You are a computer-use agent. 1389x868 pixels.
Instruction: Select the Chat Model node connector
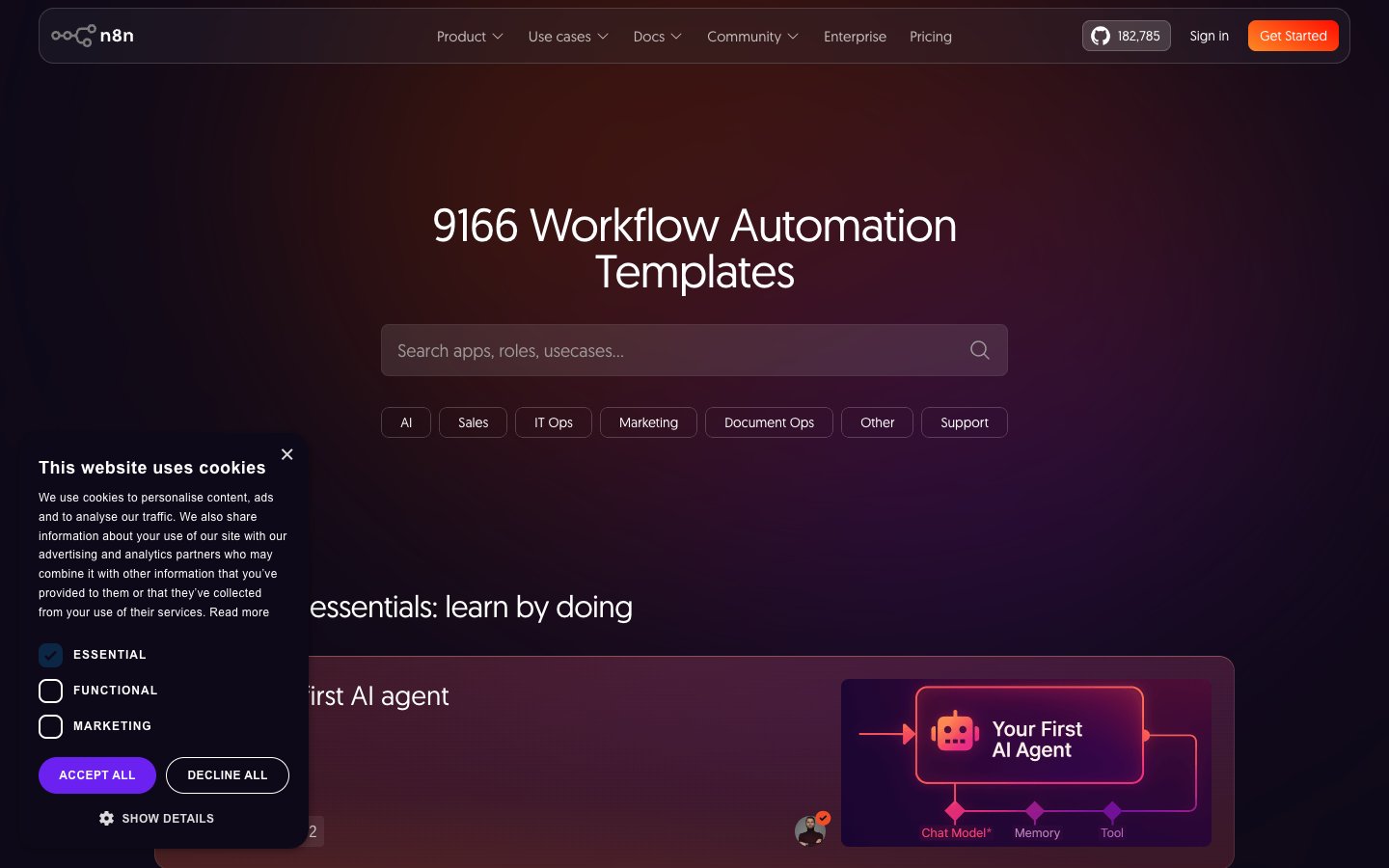956,812
